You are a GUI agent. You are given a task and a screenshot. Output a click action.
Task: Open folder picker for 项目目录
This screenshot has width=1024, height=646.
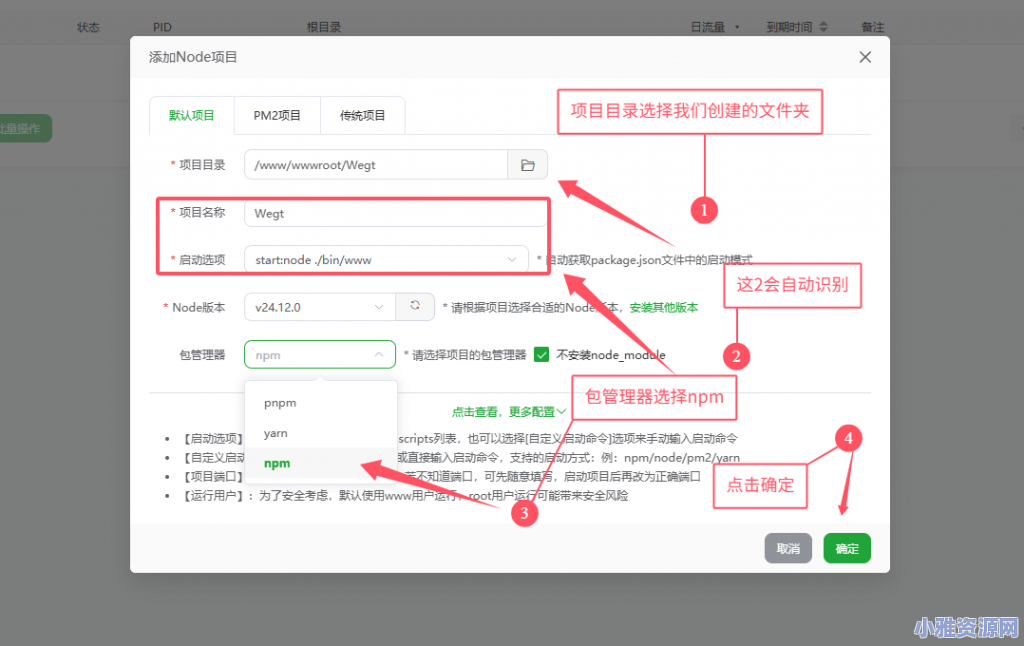(527, 164)
